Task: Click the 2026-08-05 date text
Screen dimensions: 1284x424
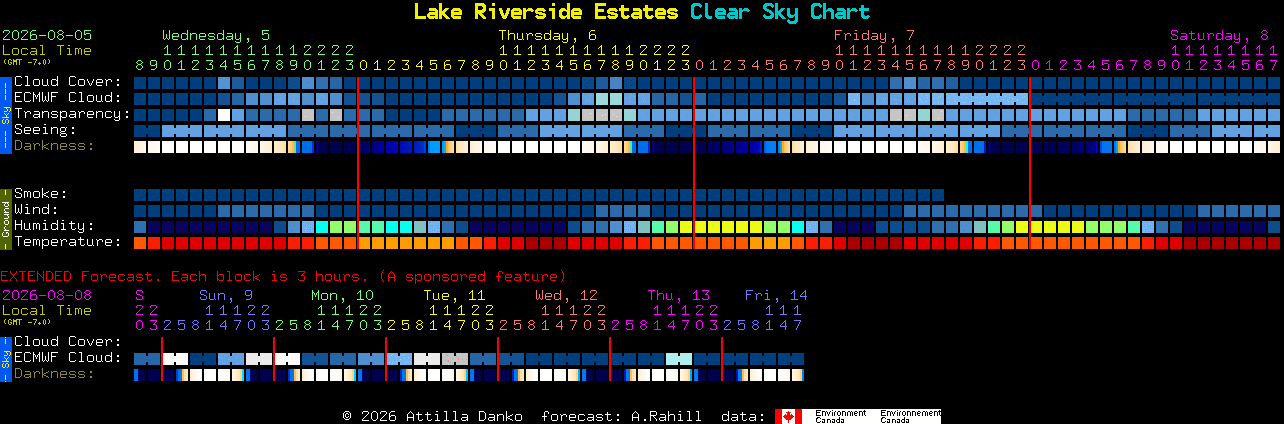Action: [x=47, y=35]
